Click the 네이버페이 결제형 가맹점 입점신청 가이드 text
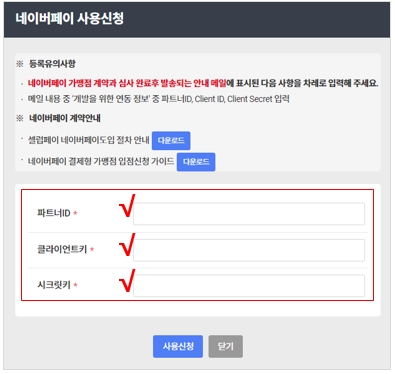Screen dimensions: 395x374 click(x=101, y=161)
